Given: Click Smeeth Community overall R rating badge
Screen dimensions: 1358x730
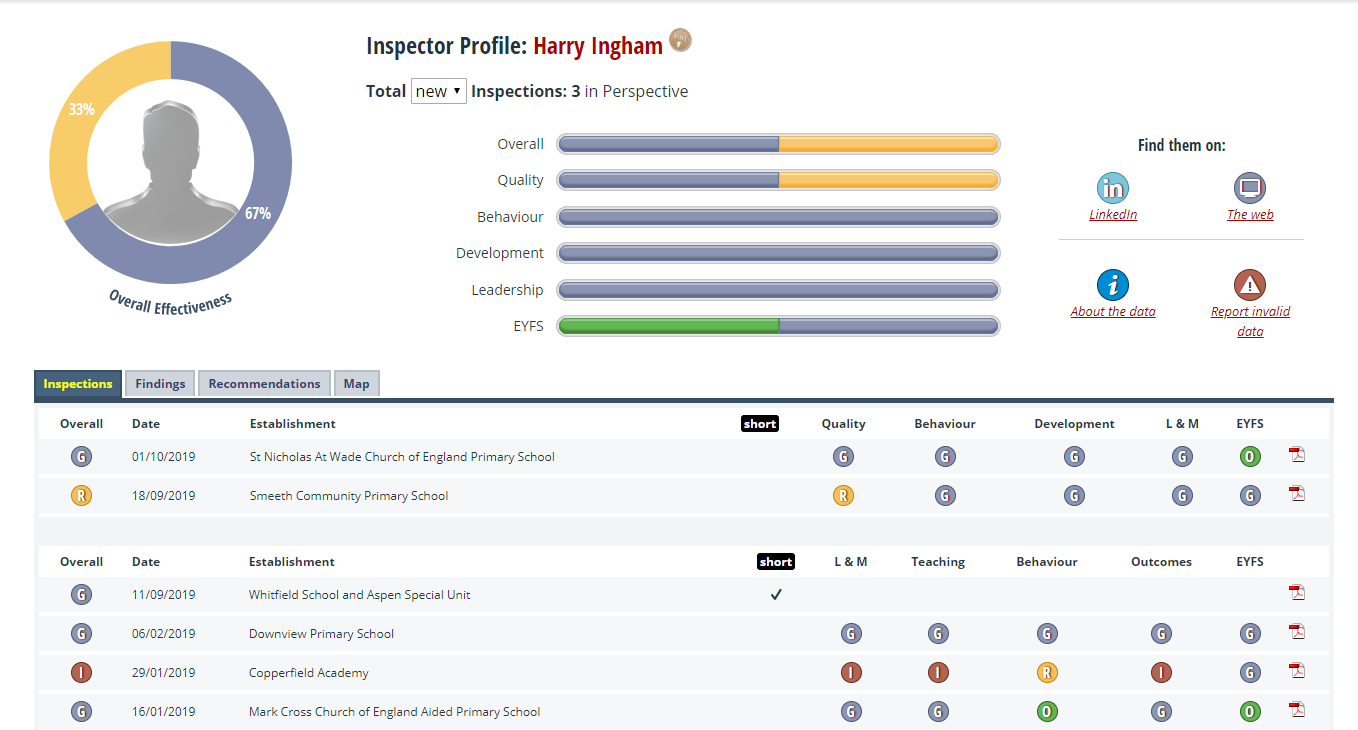Looking at the screenshot, I should [x=81, y=495].
